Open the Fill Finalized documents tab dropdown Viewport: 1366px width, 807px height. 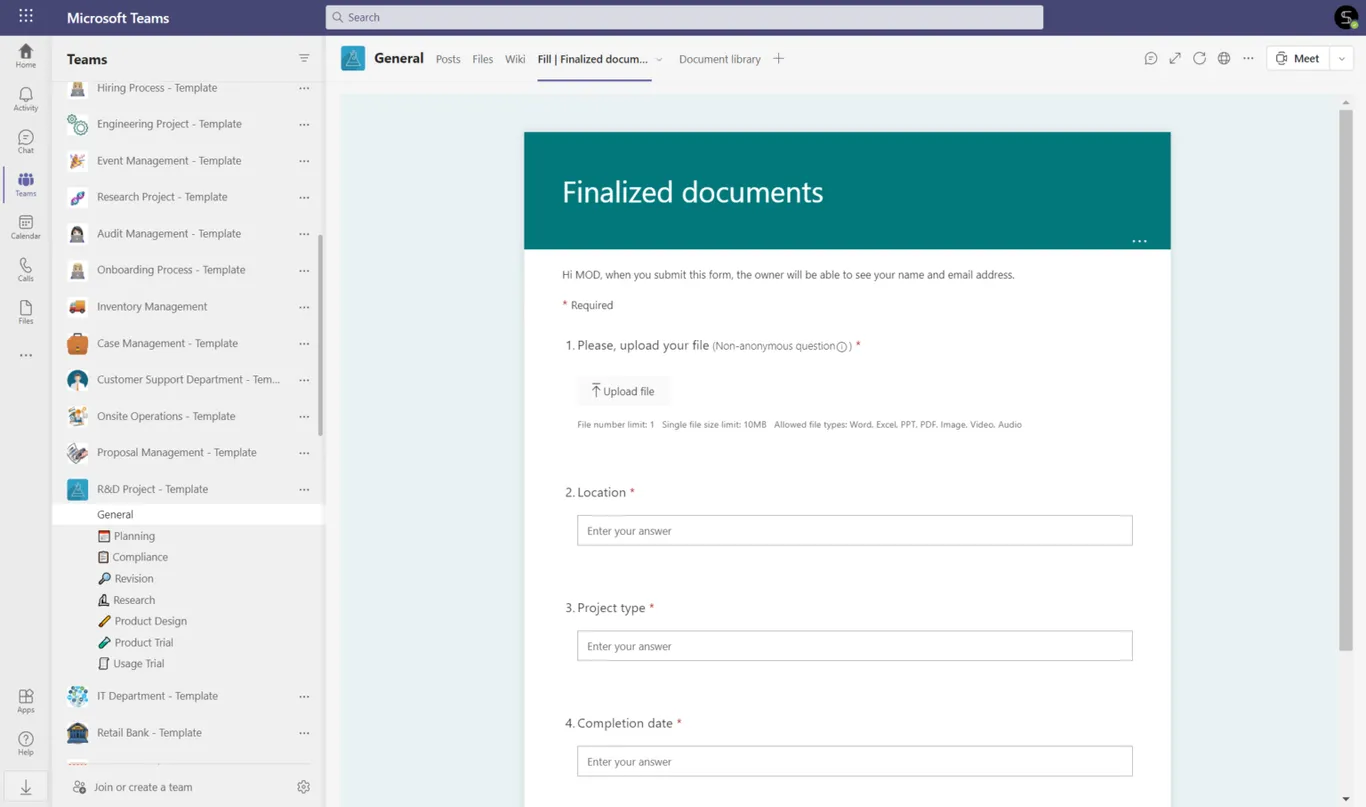659,59
